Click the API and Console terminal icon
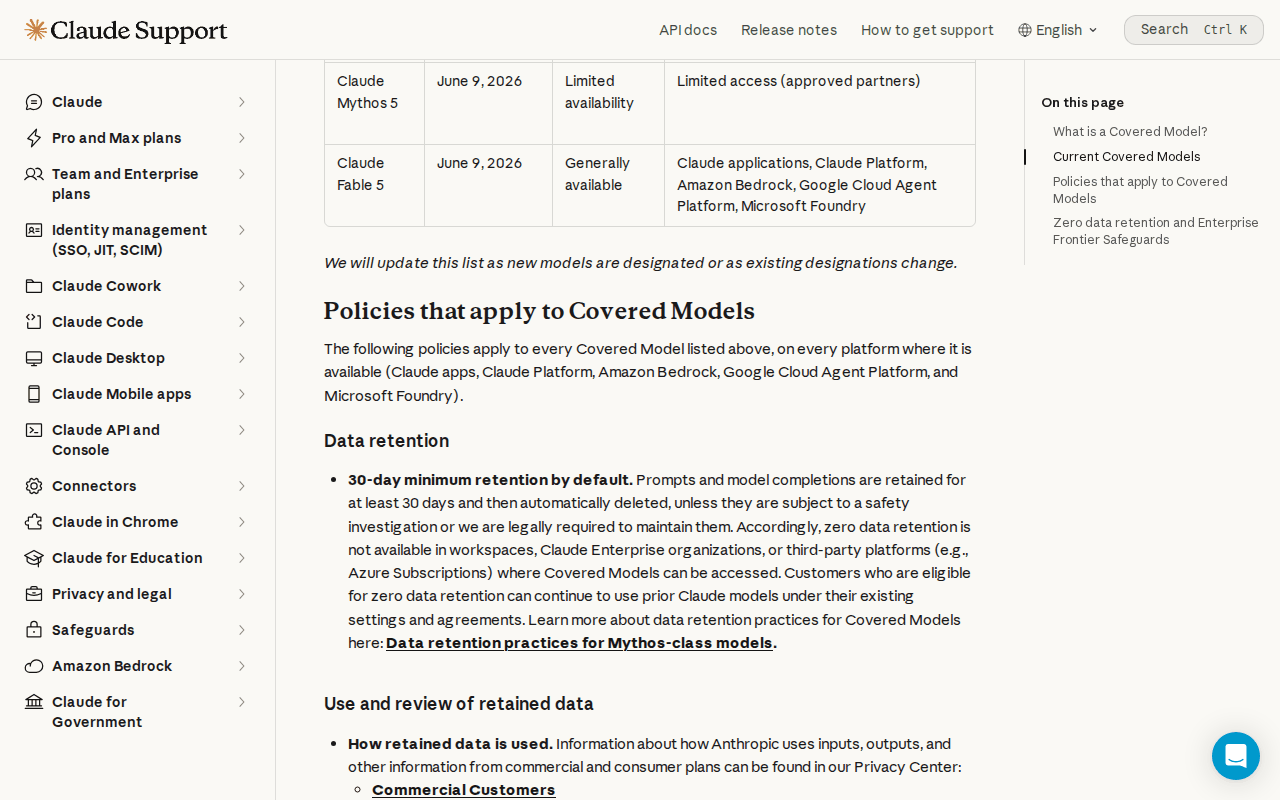Viewport: 1280px width, 800px height. (34, 430)
